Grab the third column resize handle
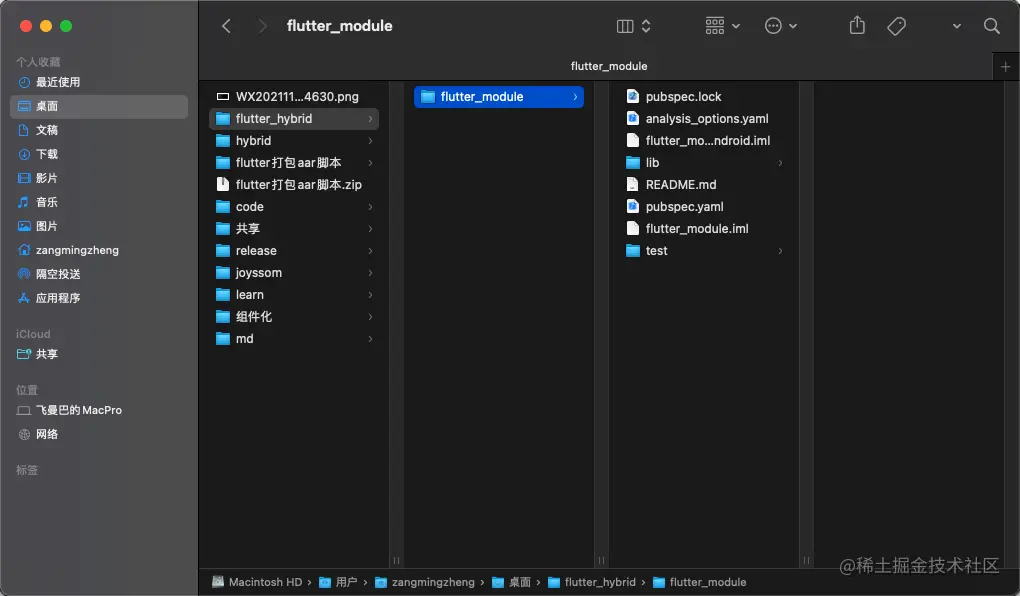 (x=806, y=560)
